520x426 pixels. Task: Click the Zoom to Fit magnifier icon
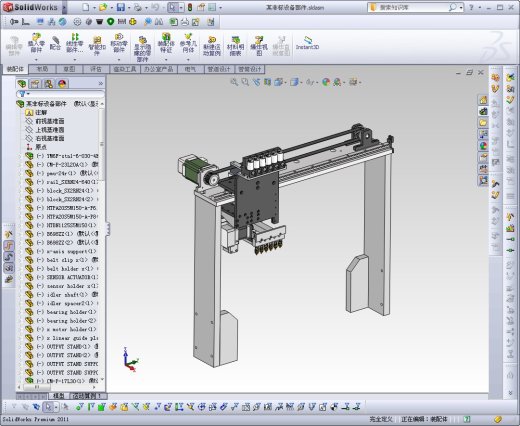pyautogui.click(x=234, y=82)
